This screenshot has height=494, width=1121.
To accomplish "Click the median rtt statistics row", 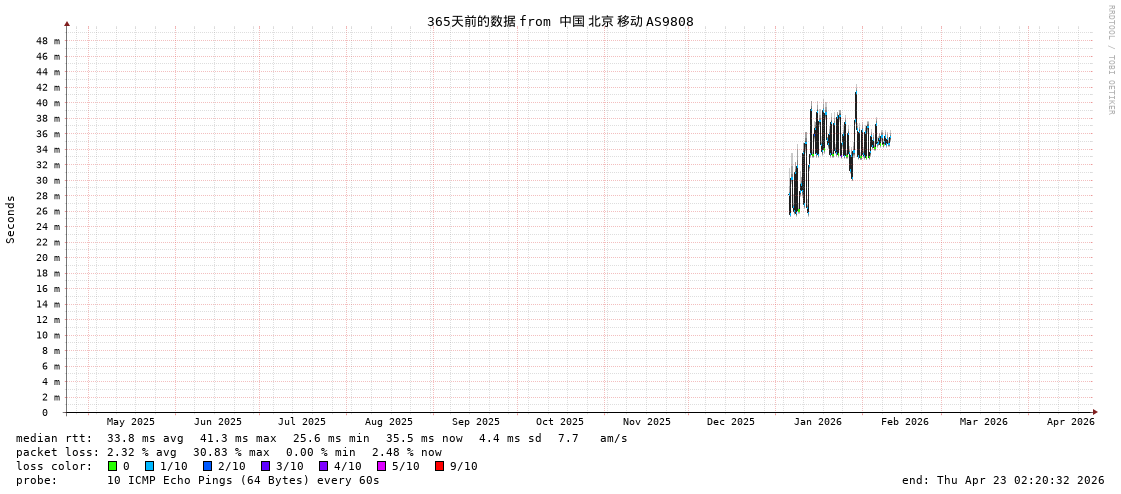I will [x=321, y=438].
